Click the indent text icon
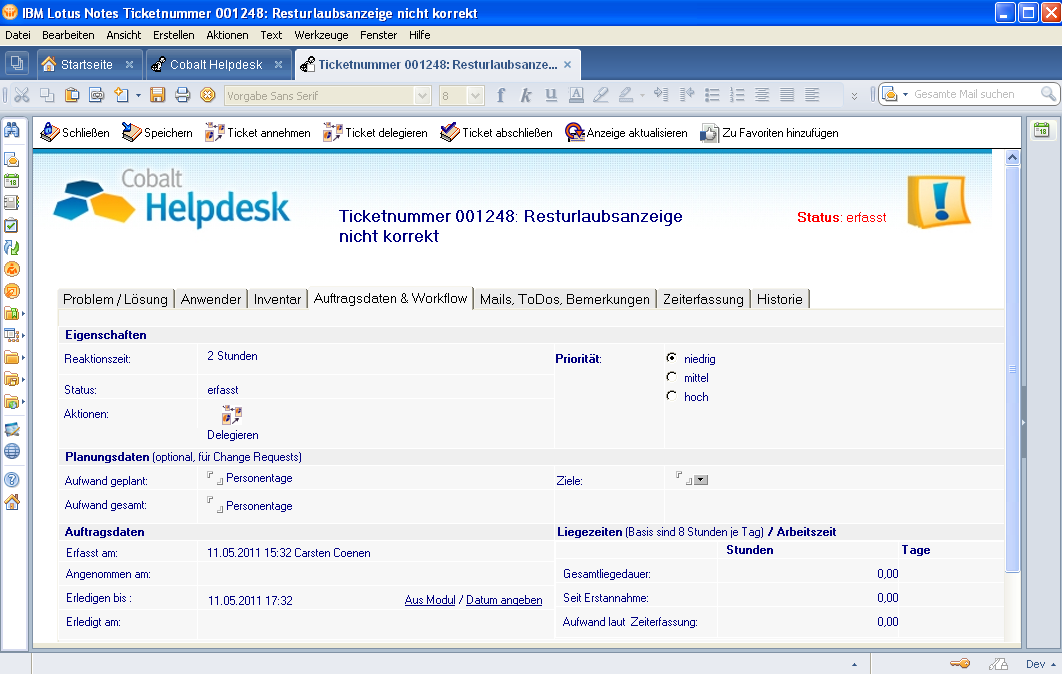The image size is (1062, 674). [661, 95]
